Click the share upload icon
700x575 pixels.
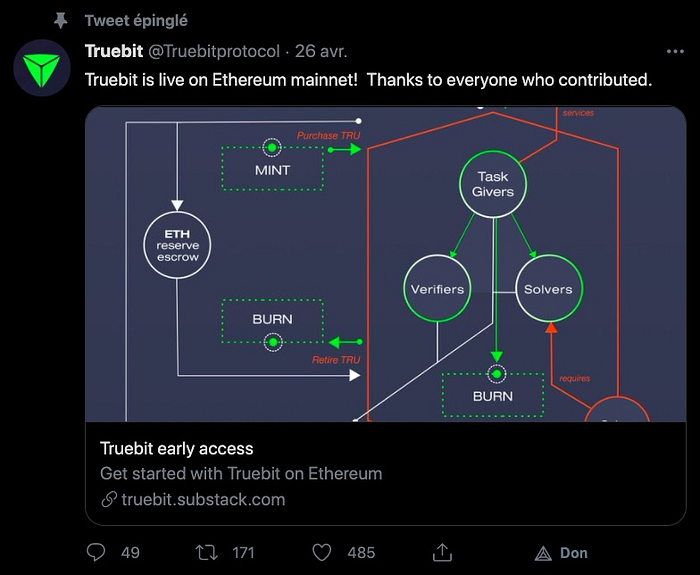(442, 552)
